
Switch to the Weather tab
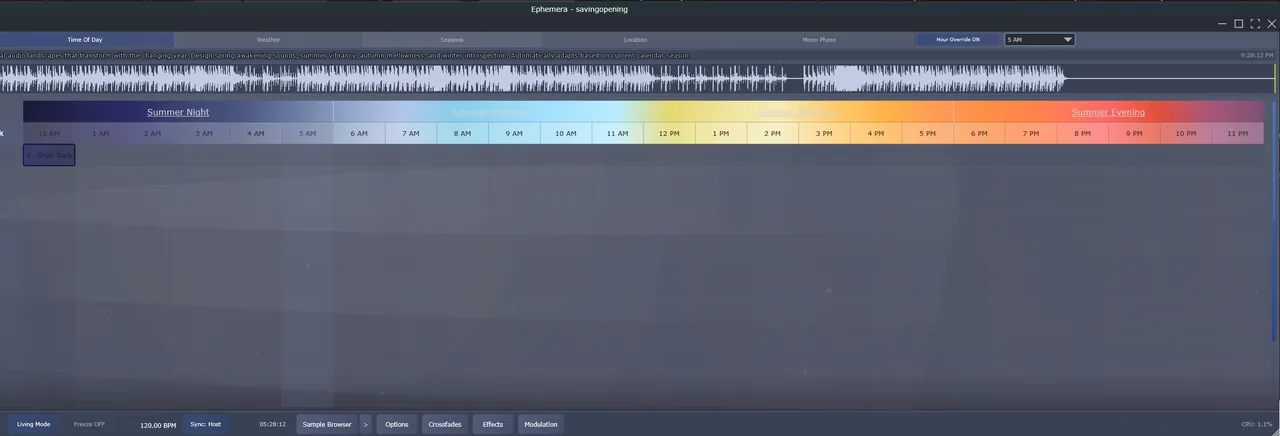[x=269, y=40]
